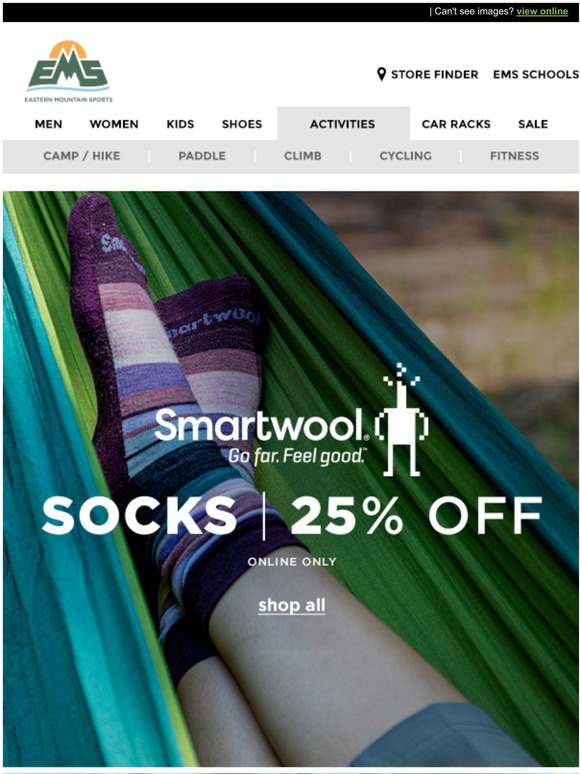Choose the CYCLING activity
Image resolution: width=580 pixels, height=774 pixels.
click(x=405, y=156)
